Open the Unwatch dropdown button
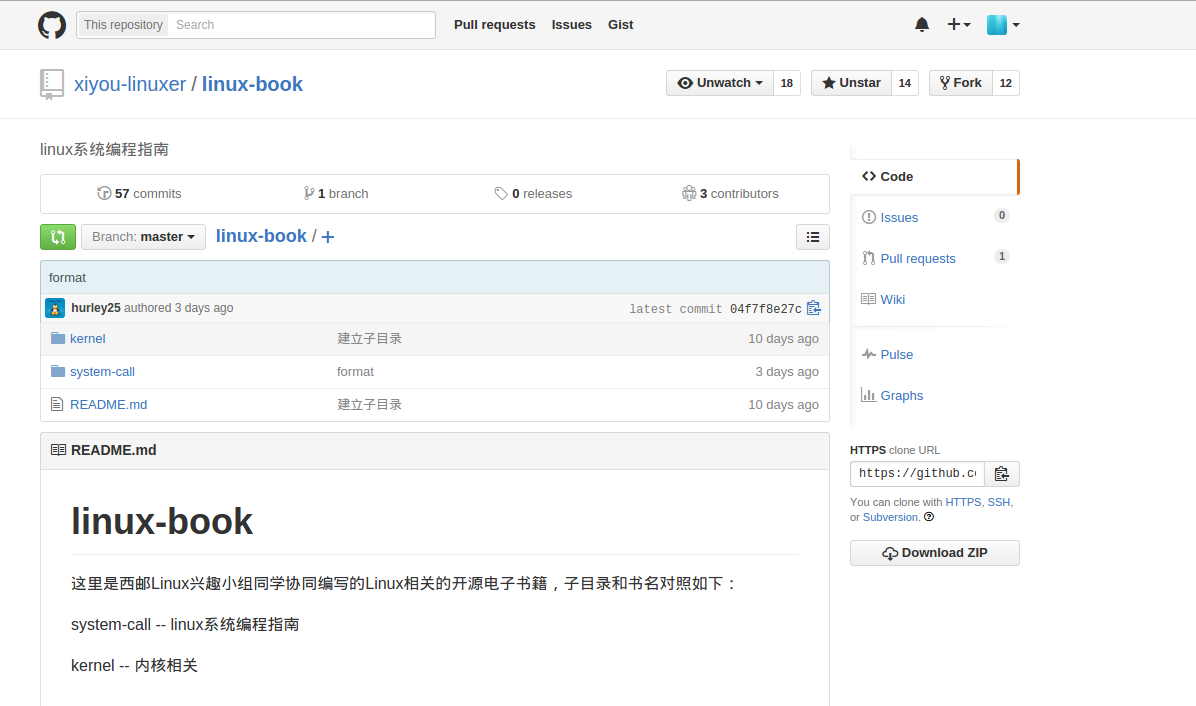 (x=720, y=83)
